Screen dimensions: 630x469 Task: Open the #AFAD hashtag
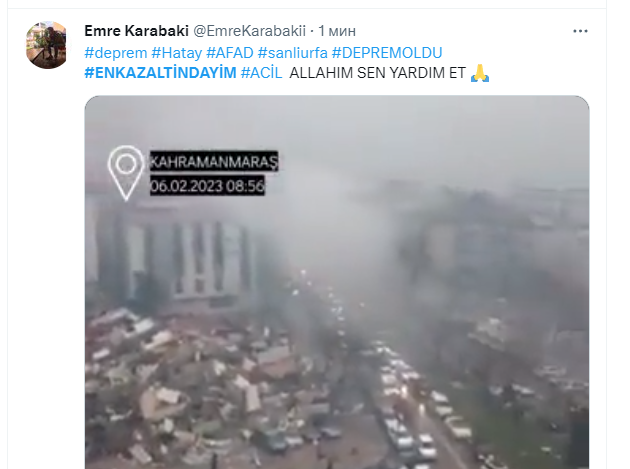pos(230,53)
